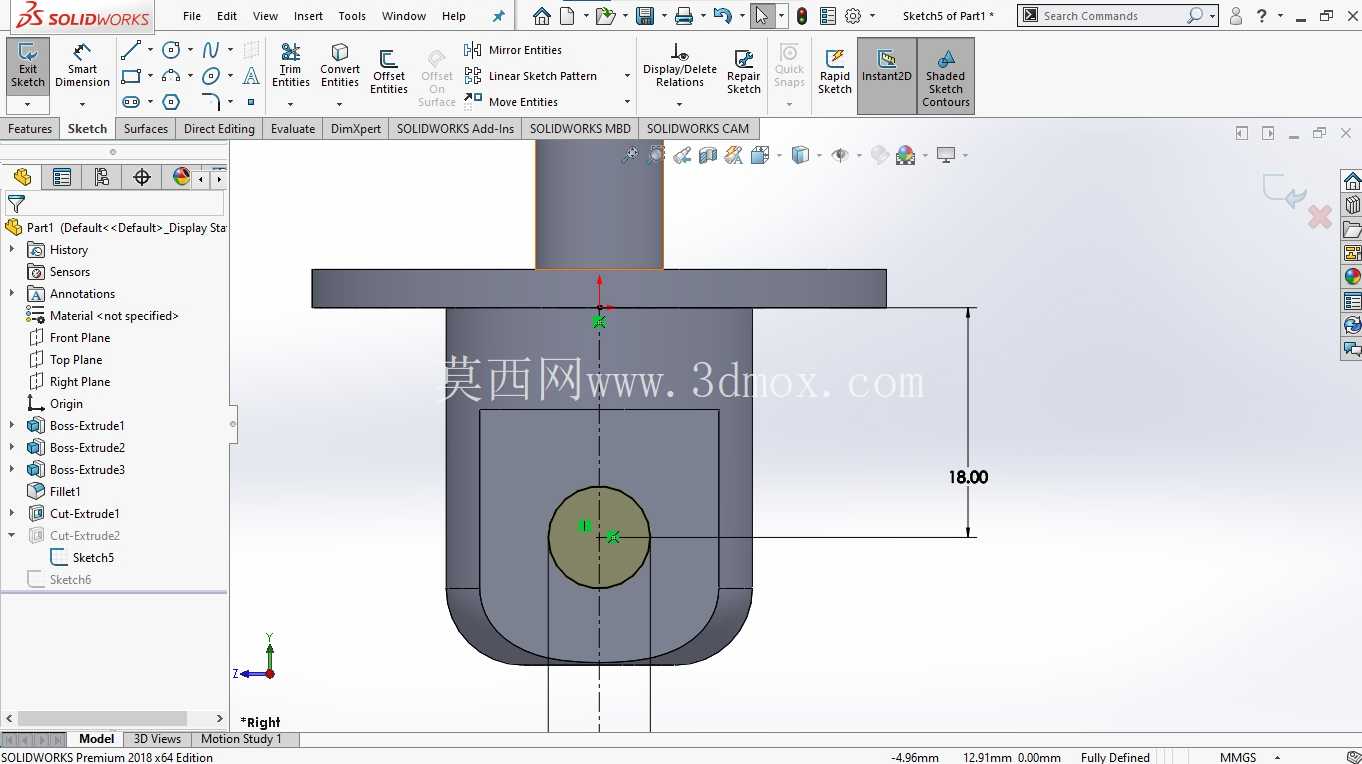Click the Motion Study 1 tab
Image resolution: width=1362 pixels, height=764 pixels.
(x=241, y=739)
